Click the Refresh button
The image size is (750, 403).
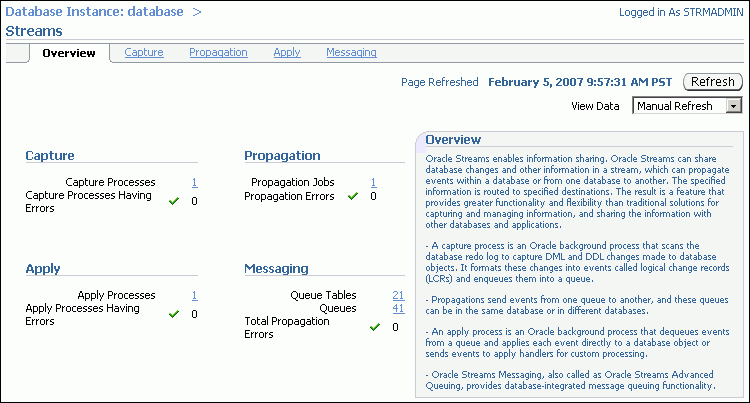click(713, 82)
